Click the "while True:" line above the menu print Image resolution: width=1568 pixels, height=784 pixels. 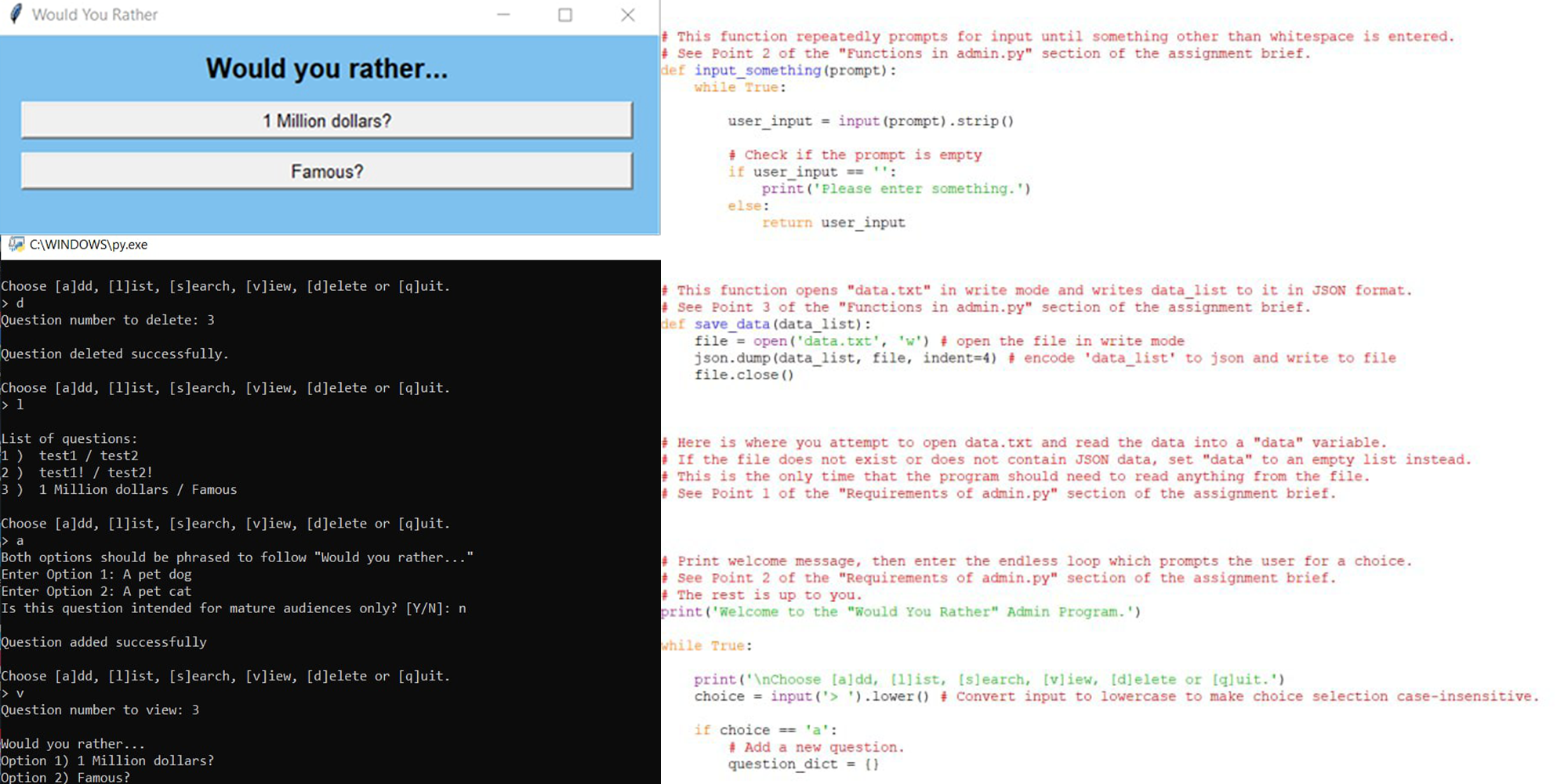click(x=706, y=646)
